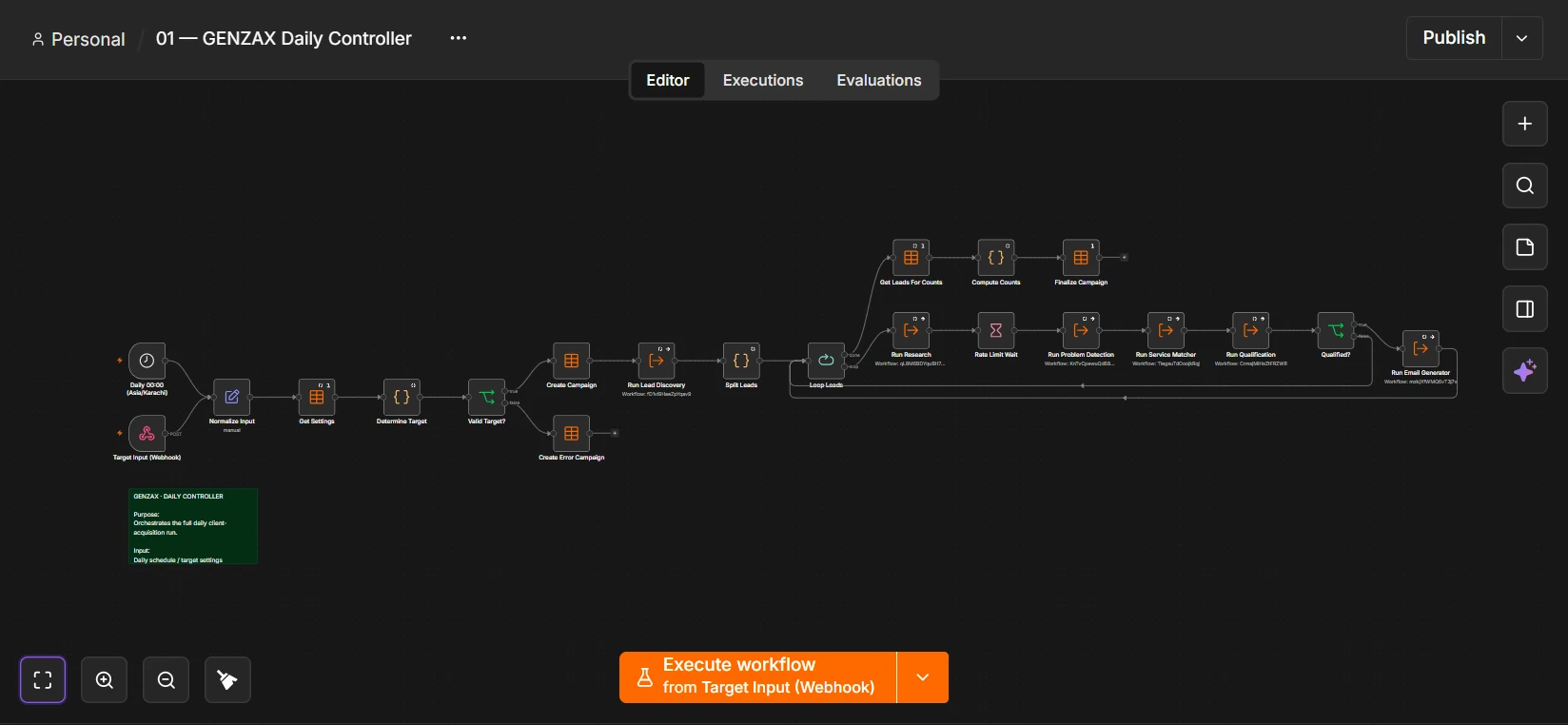
Task: Select the Create Campaign node
Action: [571, 361]
